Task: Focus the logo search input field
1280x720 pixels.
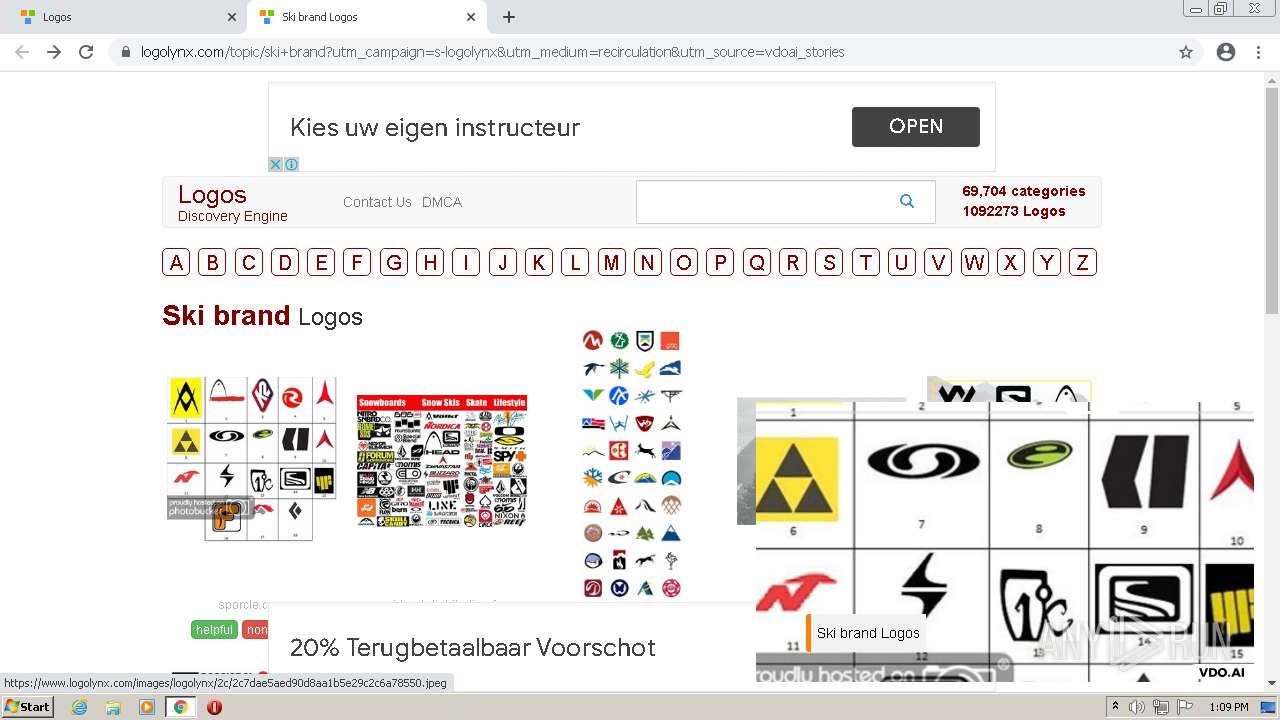Action: (764, 202)
